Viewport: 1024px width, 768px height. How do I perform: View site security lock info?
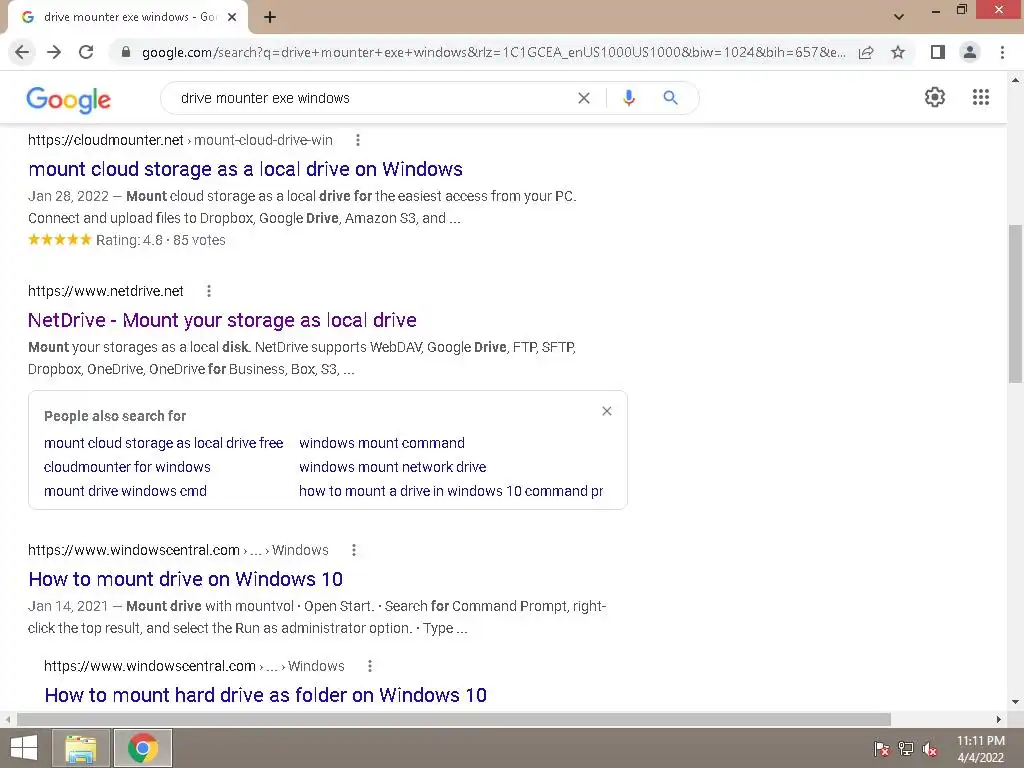tap(126, 52)
